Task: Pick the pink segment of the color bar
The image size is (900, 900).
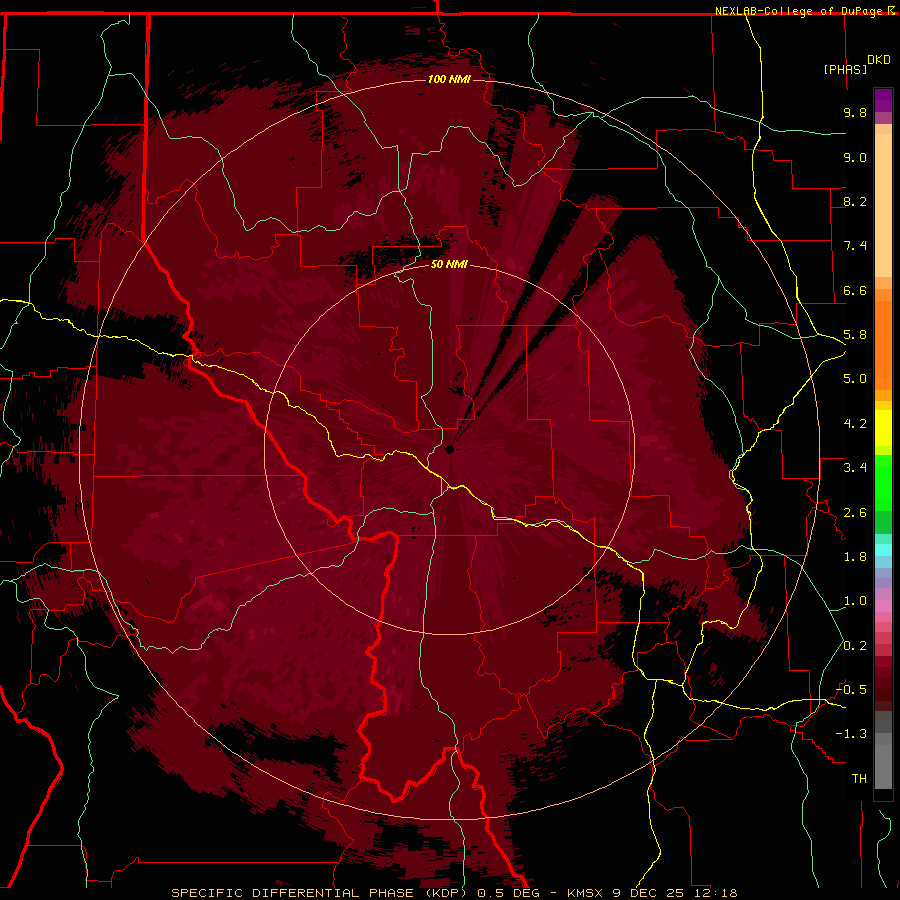Action: [x=883, y=606]
